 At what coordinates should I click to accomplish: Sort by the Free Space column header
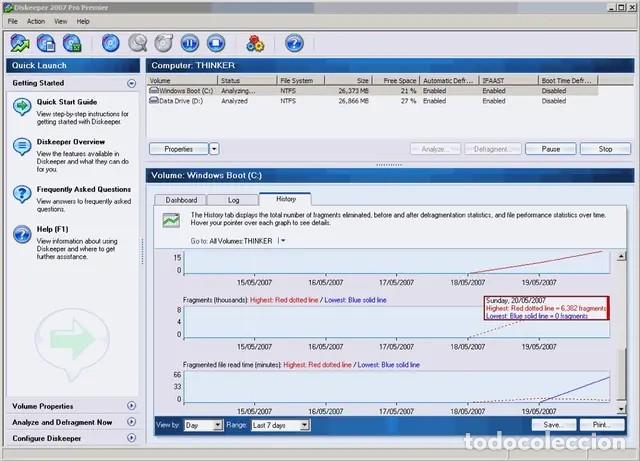(396, 80)
